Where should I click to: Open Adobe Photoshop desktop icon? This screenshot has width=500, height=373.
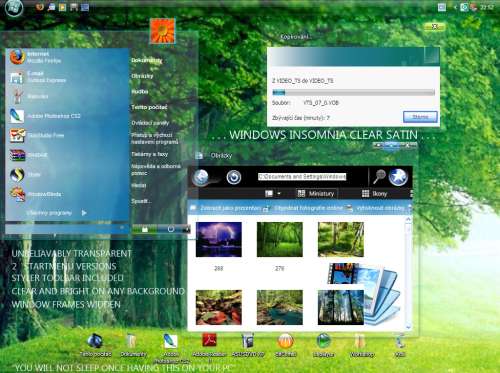171,348
